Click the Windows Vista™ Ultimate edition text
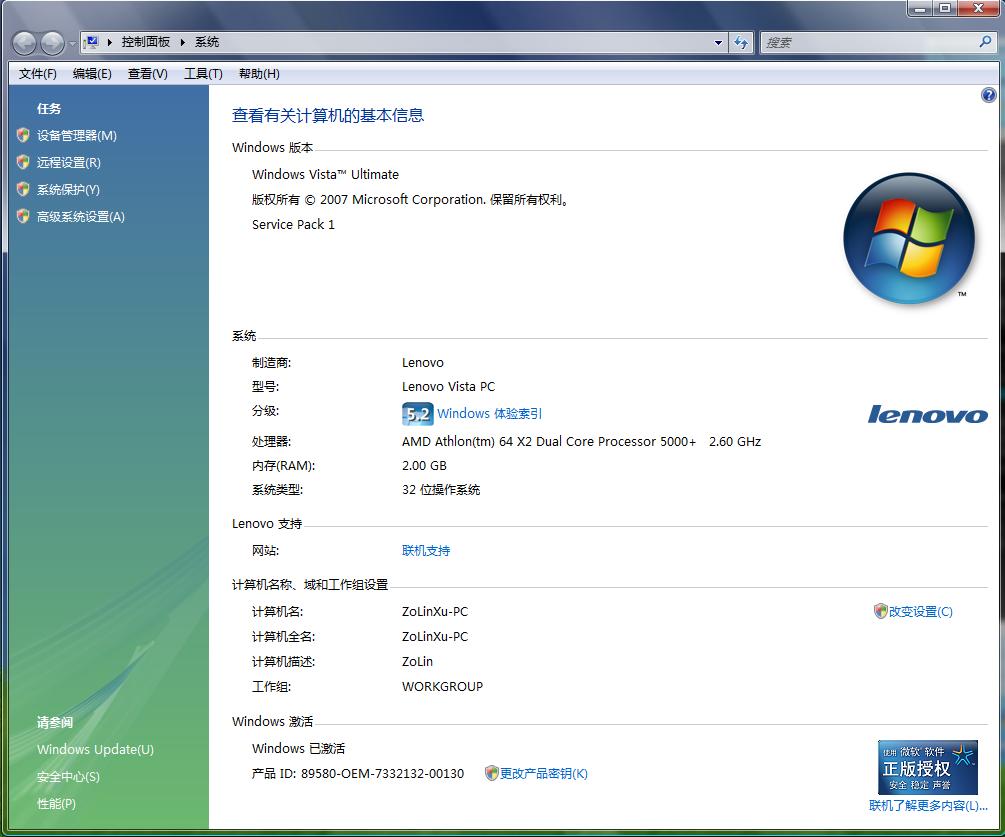The width and height of the screenshot is (1005, 837). coord(325,174)
